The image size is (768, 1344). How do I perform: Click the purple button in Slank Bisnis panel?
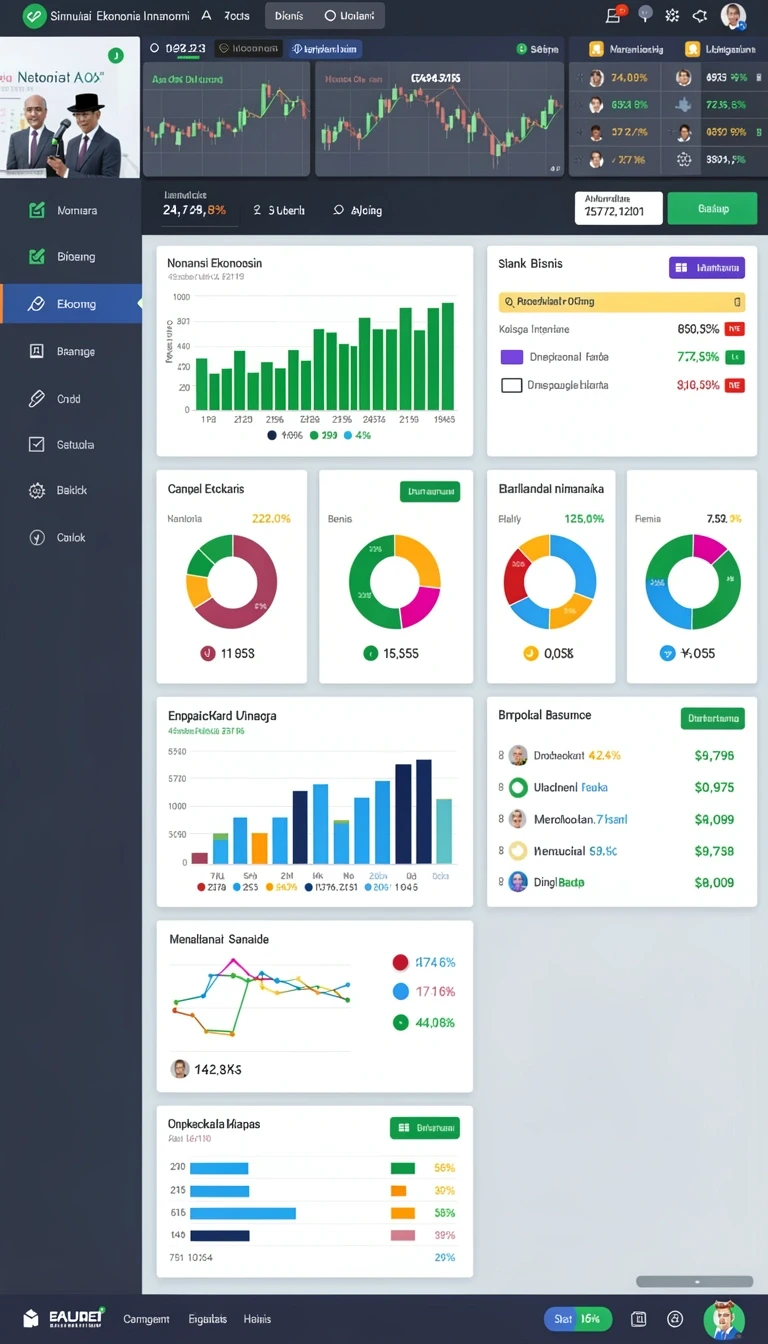coord(707,267)
